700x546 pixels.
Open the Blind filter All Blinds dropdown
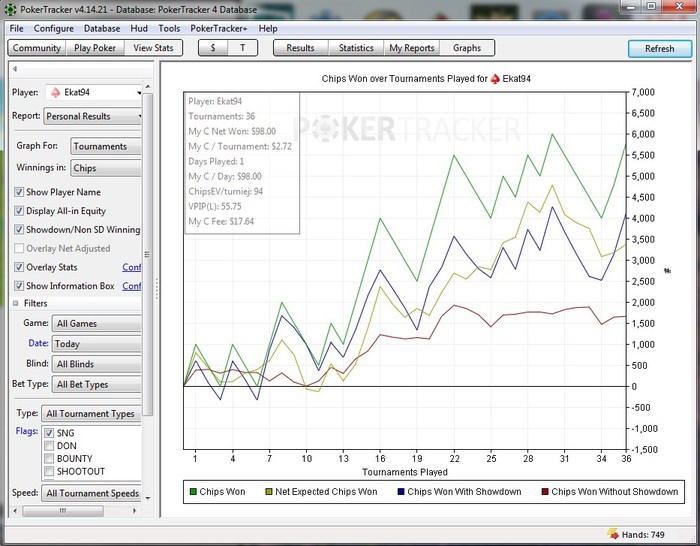tap(96, 364)
